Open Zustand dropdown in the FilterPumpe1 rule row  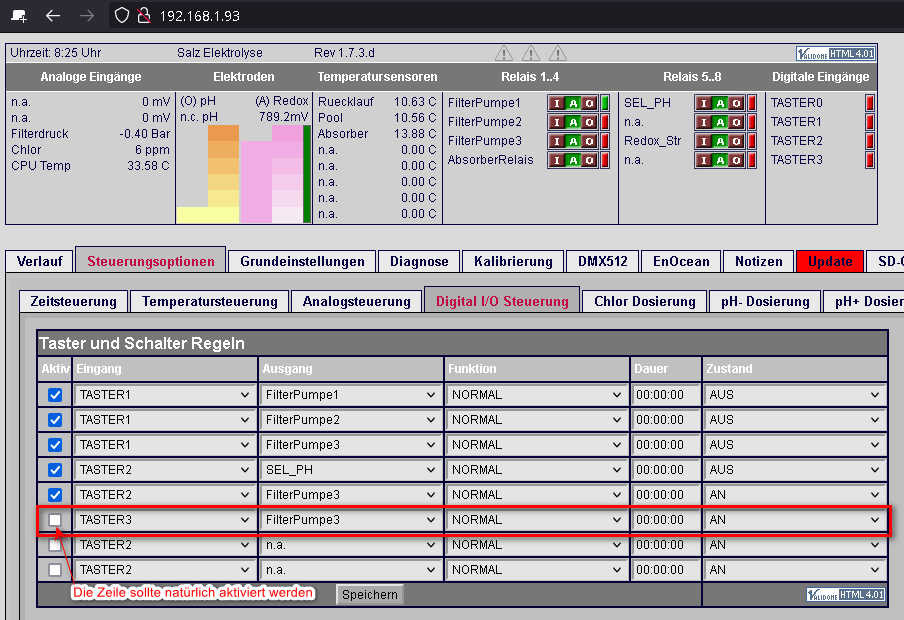pos(794,395)
